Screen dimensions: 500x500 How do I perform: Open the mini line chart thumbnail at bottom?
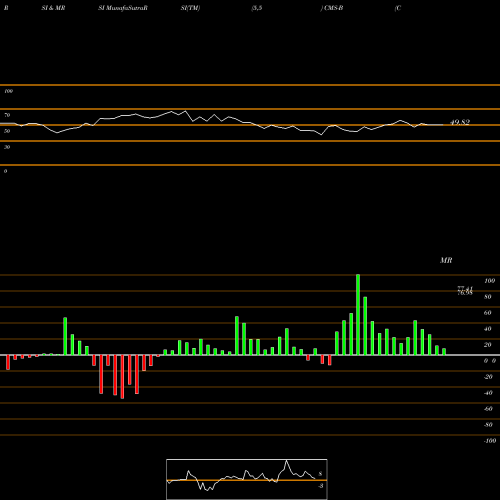point(247,479)
